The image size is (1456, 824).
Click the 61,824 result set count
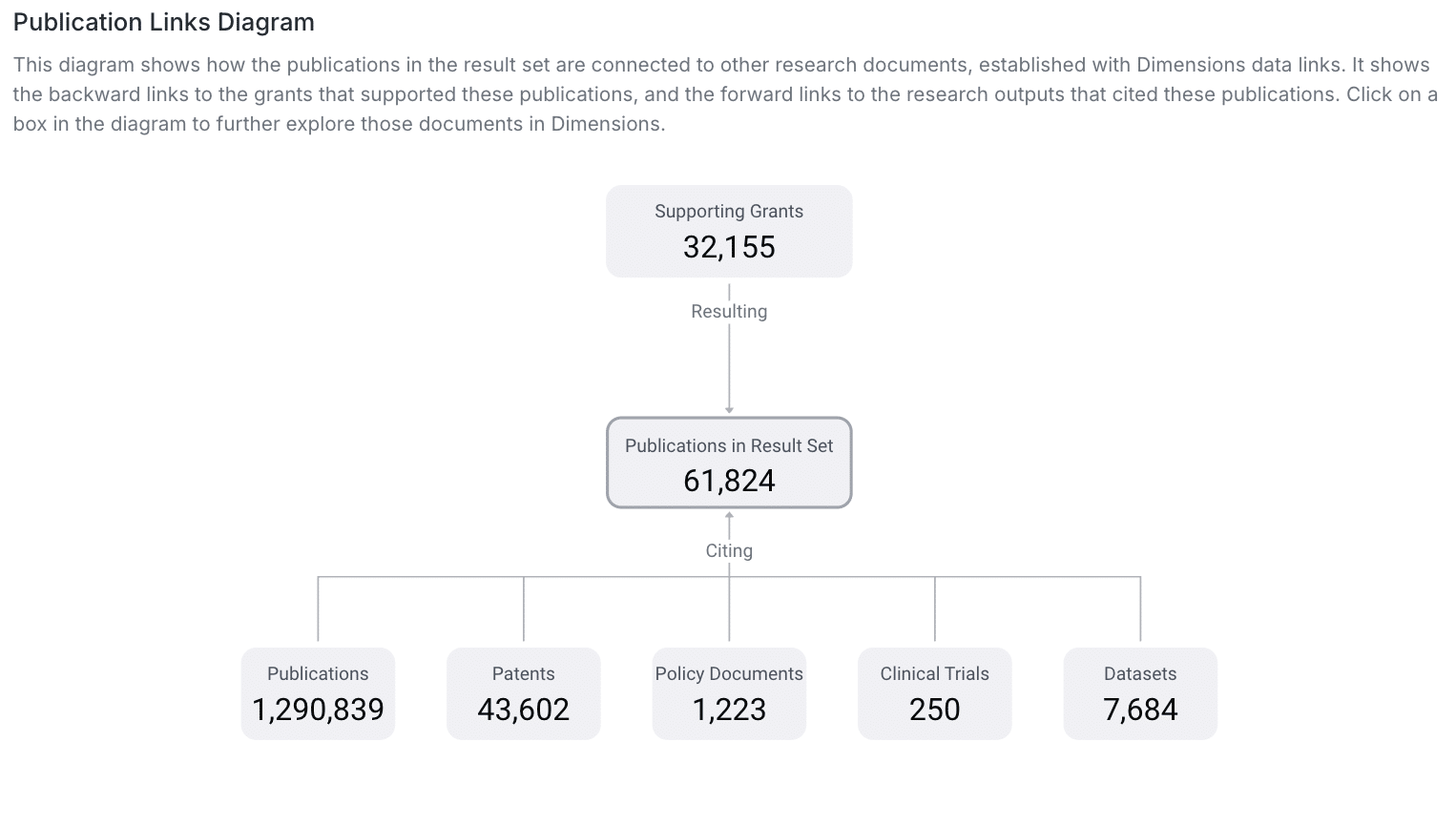click(x=729, y=481)
